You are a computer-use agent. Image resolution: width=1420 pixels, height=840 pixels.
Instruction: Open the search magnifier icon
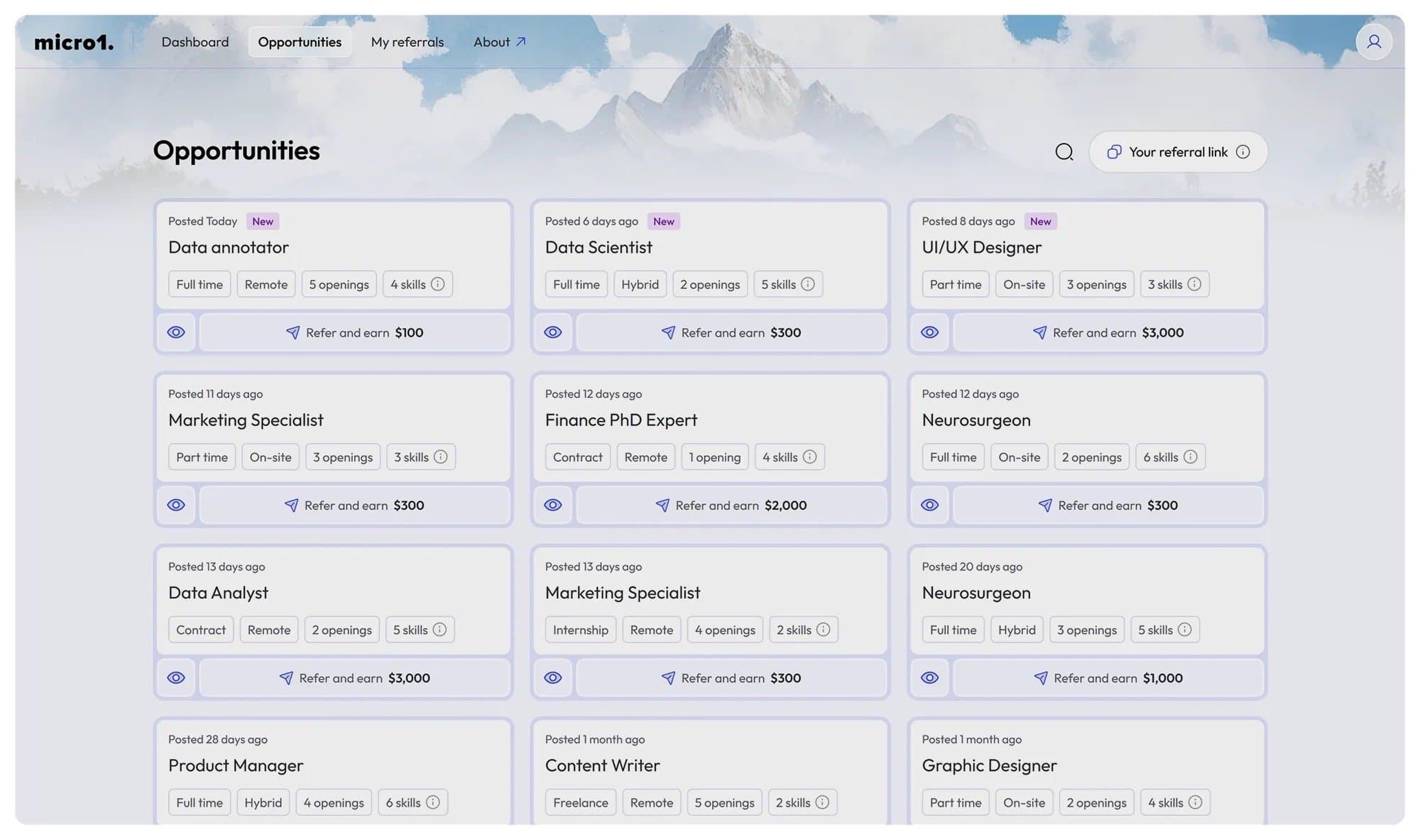(x=1064, y=152)
